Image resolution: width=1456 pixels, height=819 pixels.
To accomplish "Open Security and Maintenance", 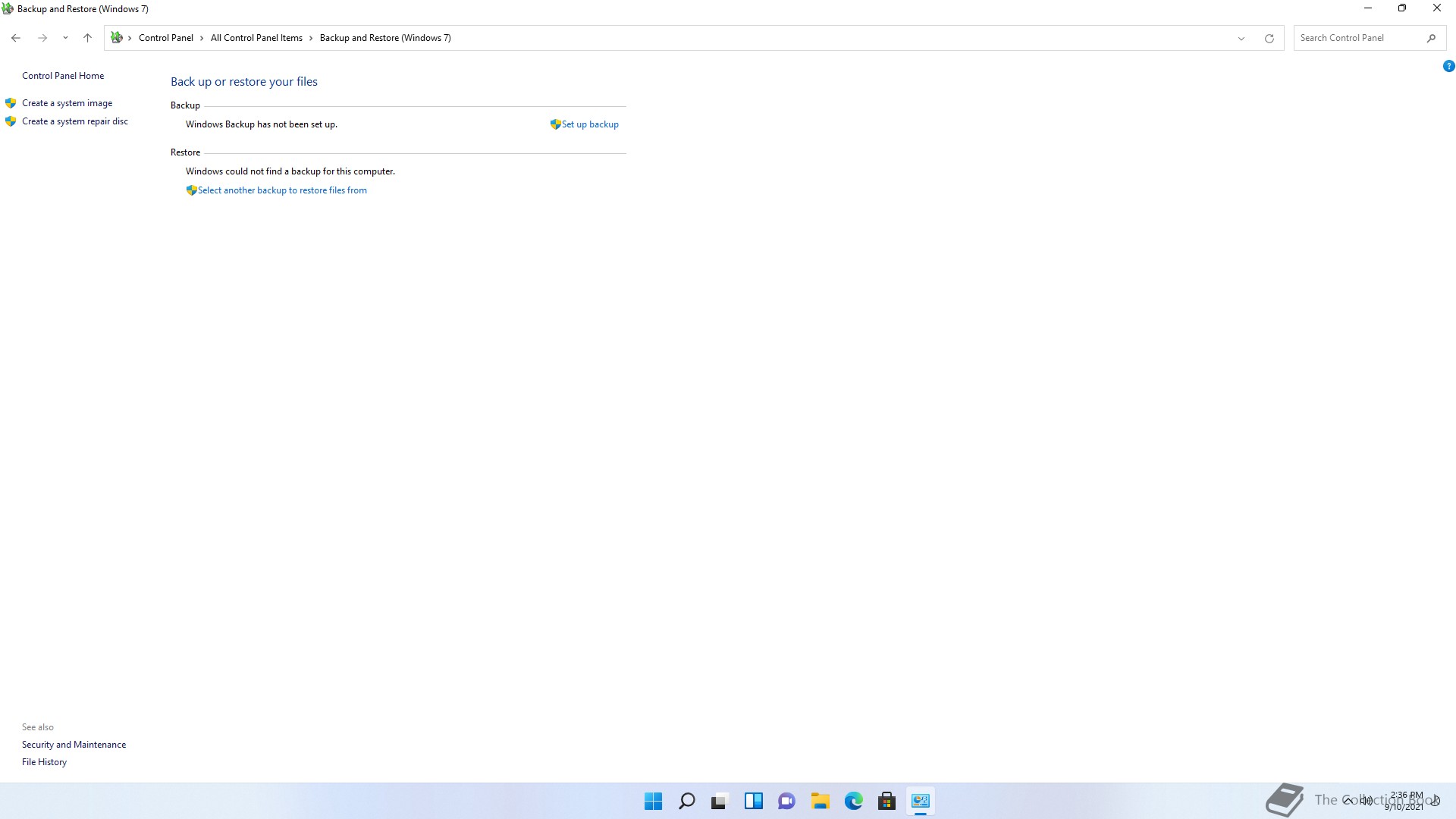I will pyautogui.click(x=74, y=745).
